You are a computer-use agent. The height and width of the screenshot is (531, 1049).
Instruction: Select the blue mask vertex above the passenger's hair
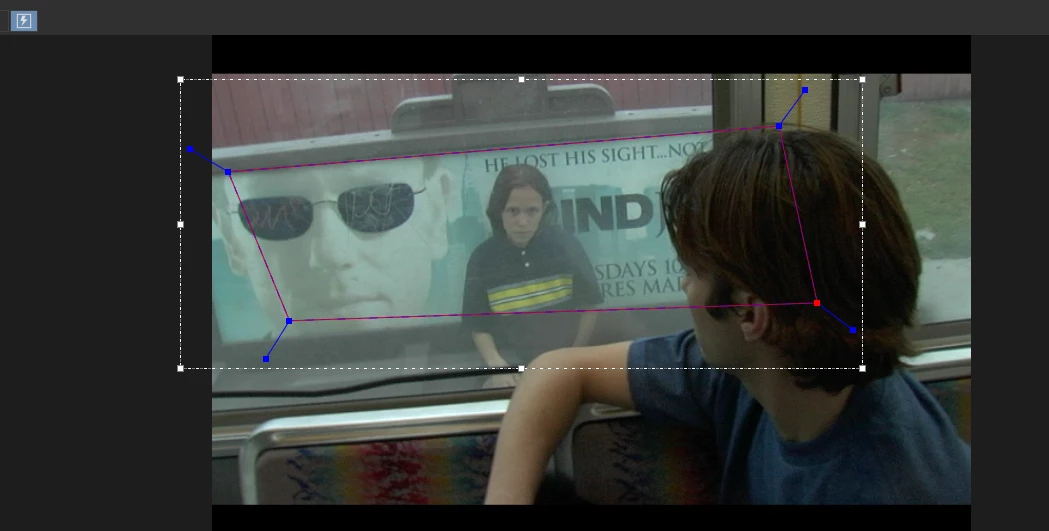[779, 126]
